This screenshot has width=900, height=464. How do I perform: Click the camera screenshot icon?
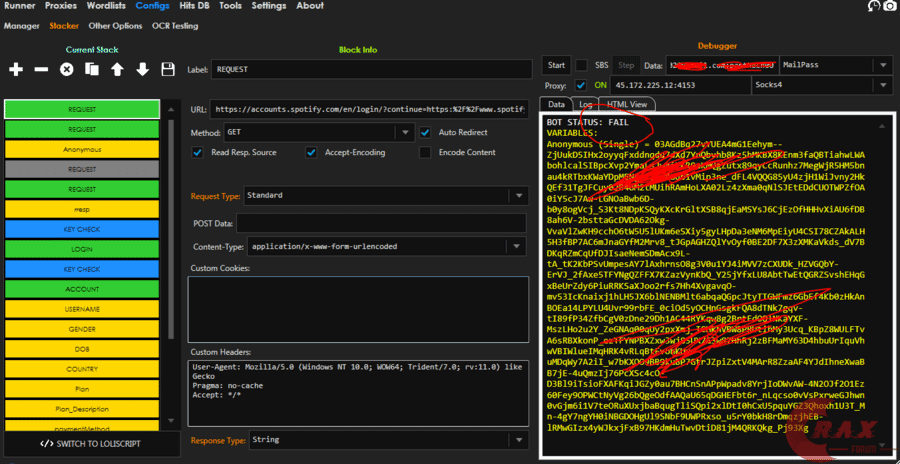pyautogui.click(x=887, y=7)
